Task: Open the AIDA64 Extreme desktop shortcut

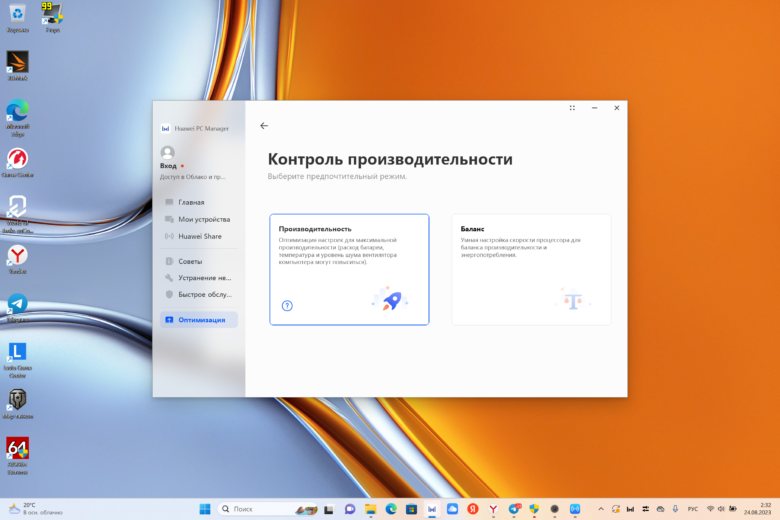Action: (x=17, y=456)
